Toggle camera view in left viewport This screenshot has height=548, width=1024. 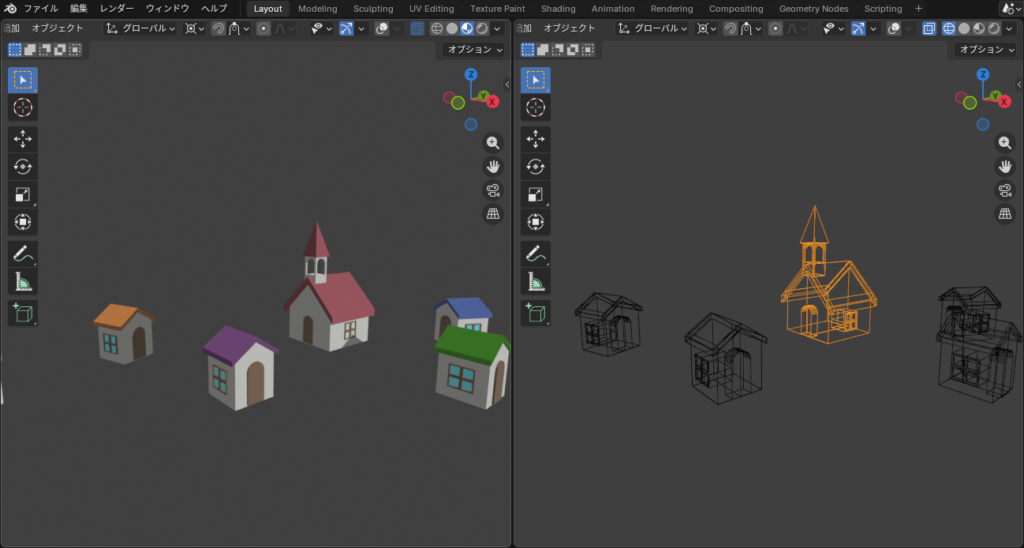pos(492,190)
